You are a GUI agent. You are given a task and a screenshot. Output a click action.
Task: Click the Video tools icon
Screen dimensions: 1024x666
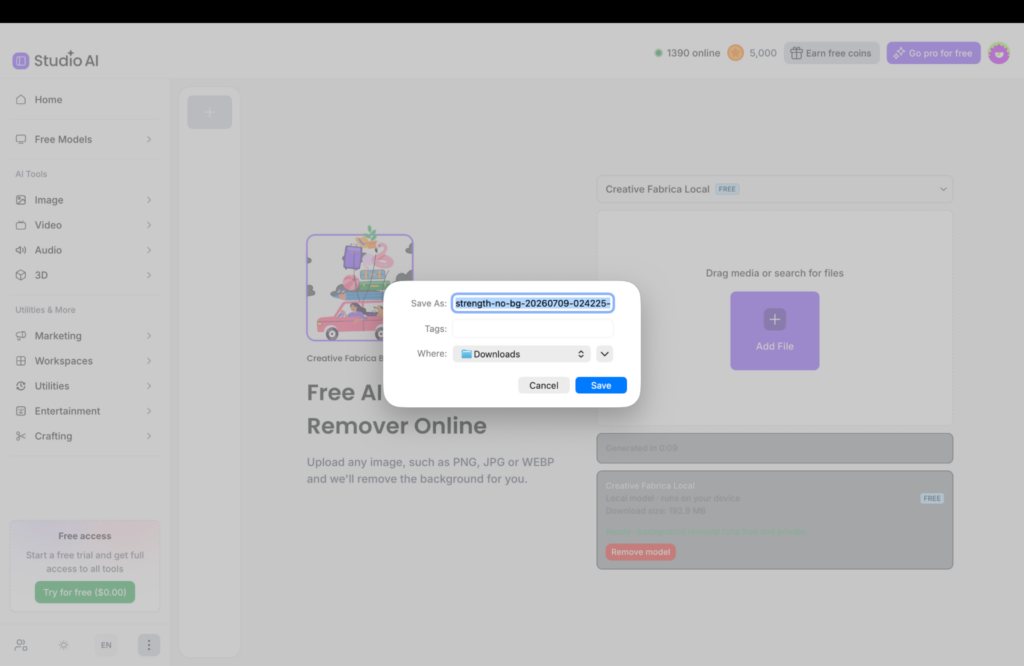coord(21,225)
